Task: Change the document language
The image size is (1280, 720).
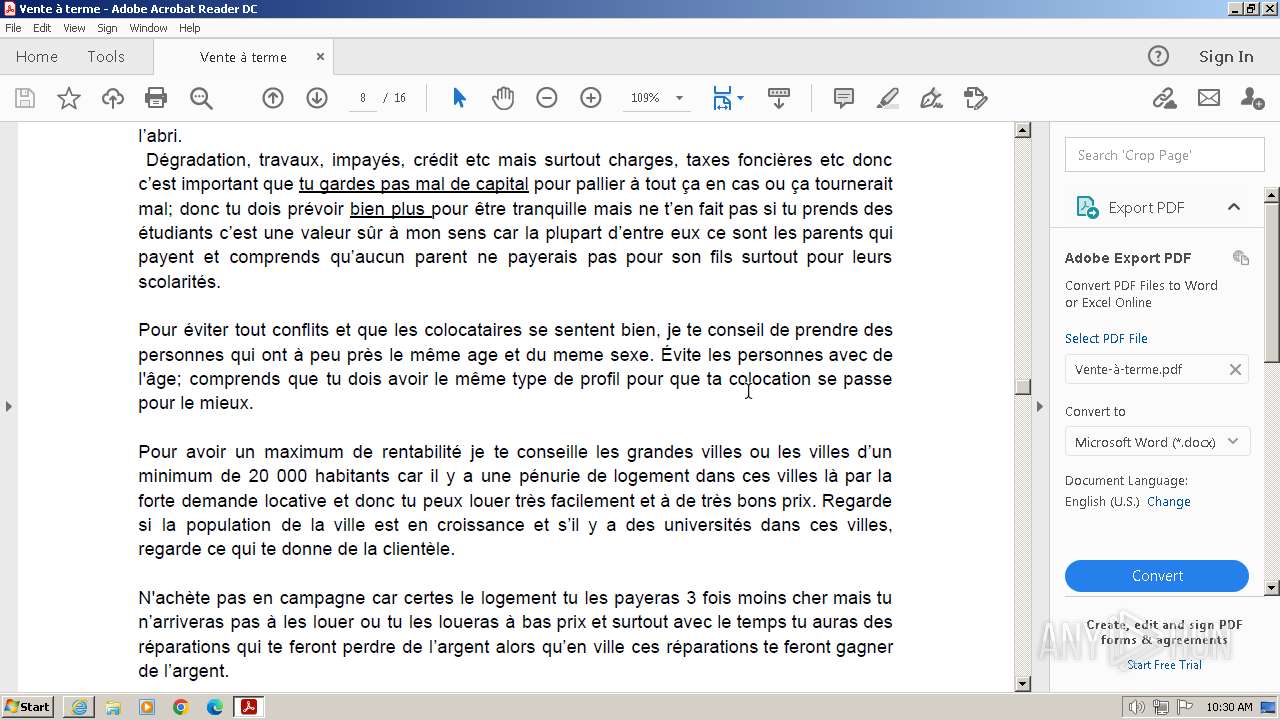Action: [x=1169, y=502]
